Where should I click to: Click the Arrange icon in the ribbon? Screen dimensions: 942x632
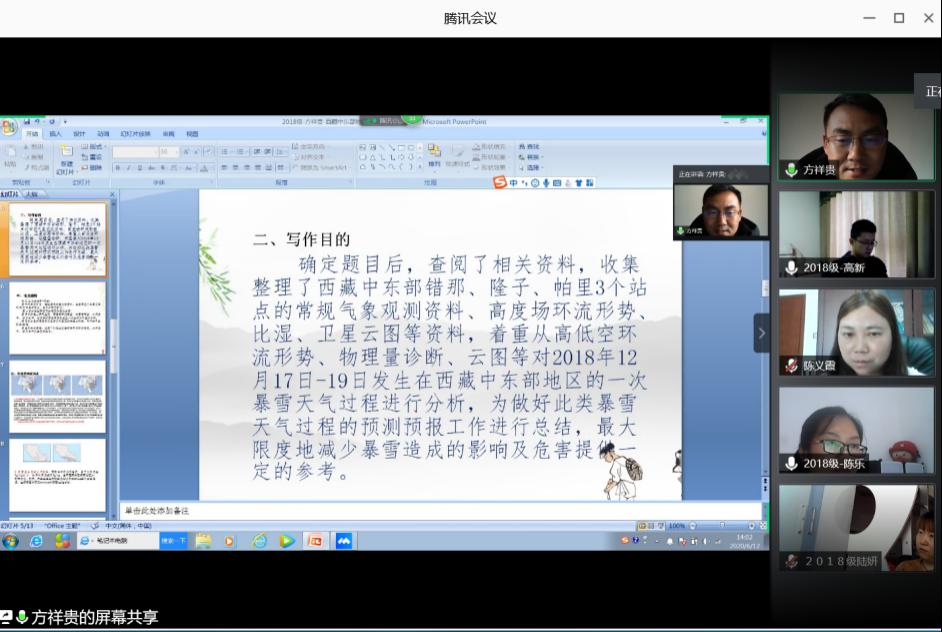click(434, 153)
